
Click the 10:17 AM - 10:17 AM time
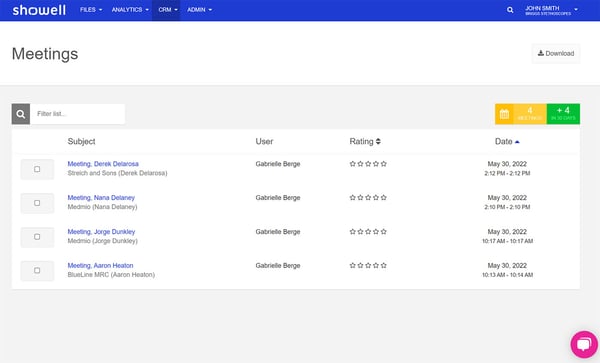[x=507, y=241]
